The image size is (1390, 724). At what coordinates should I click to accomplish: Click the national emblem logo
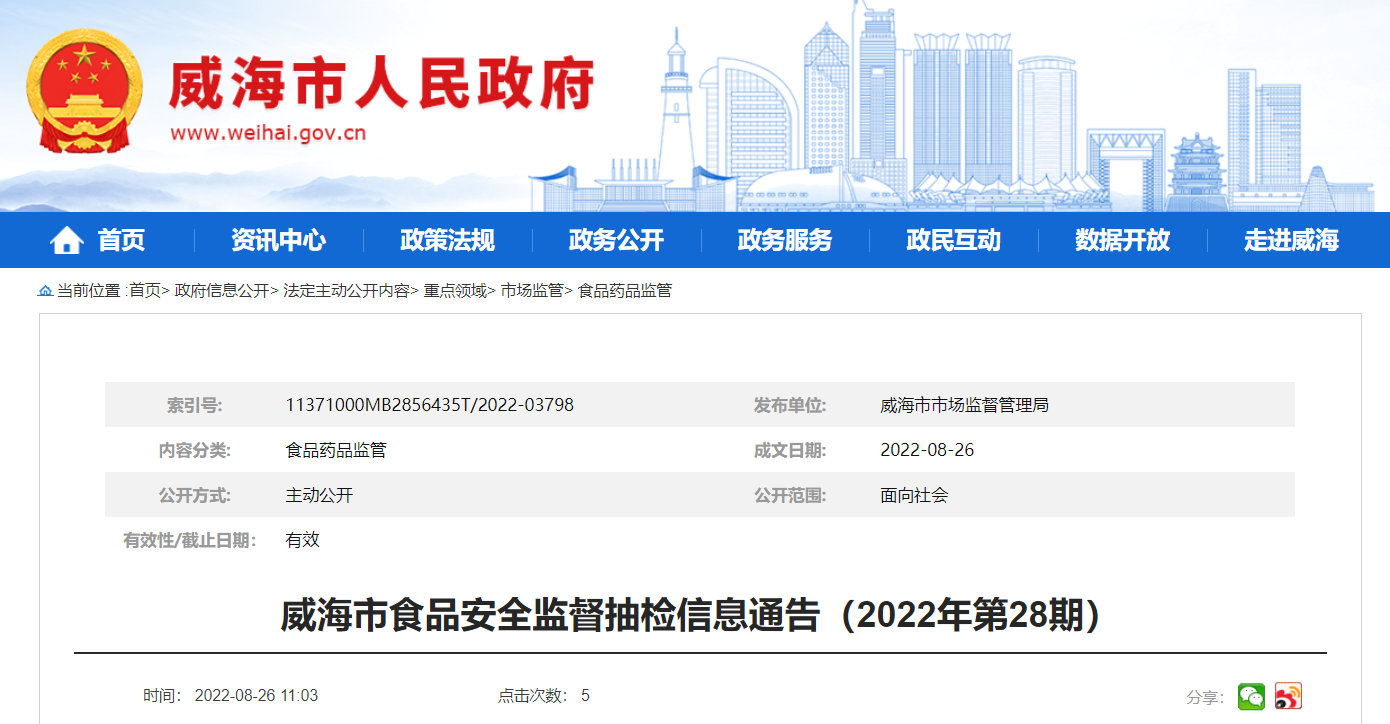click(85, 91)
